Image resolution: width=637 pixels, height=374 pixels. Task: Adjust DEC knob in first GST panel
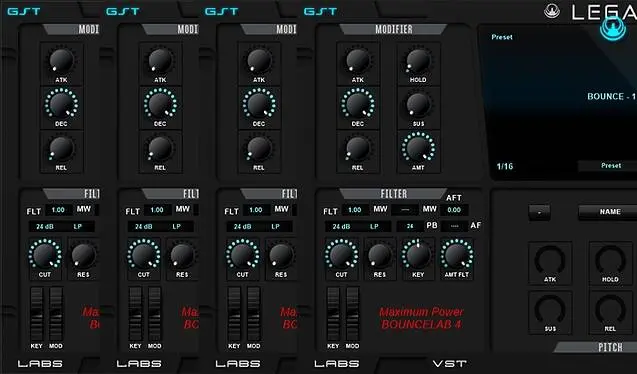point(61,104)
